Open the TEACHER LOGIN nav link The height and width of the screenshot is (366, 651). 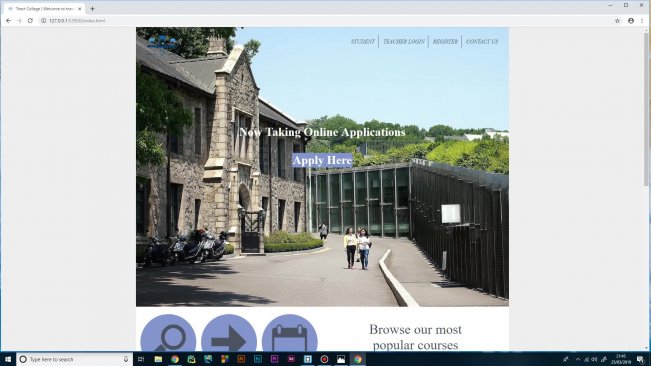click(x=404, y=41)
